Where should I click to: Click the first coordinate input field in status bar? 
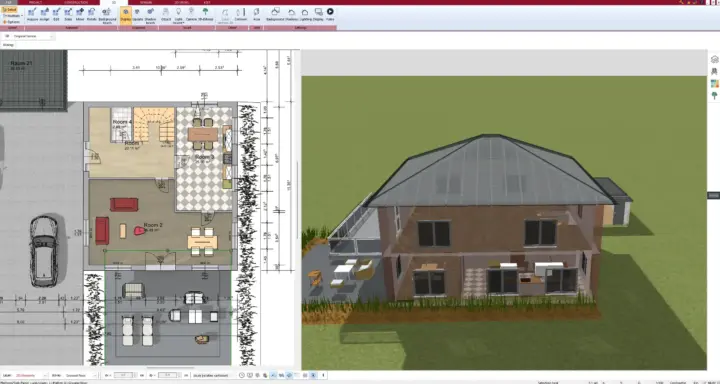coord(123,376)
